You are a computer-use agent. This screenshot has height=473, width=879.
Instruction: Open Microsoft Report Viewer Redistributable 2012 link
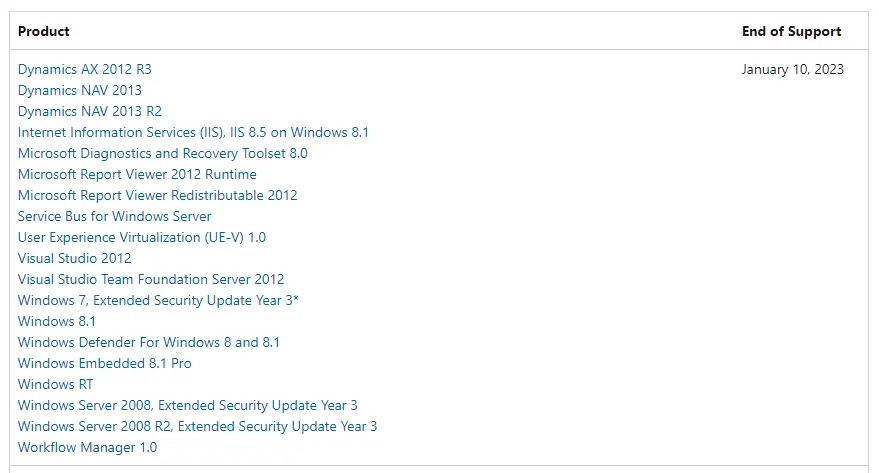coord(158,196)
